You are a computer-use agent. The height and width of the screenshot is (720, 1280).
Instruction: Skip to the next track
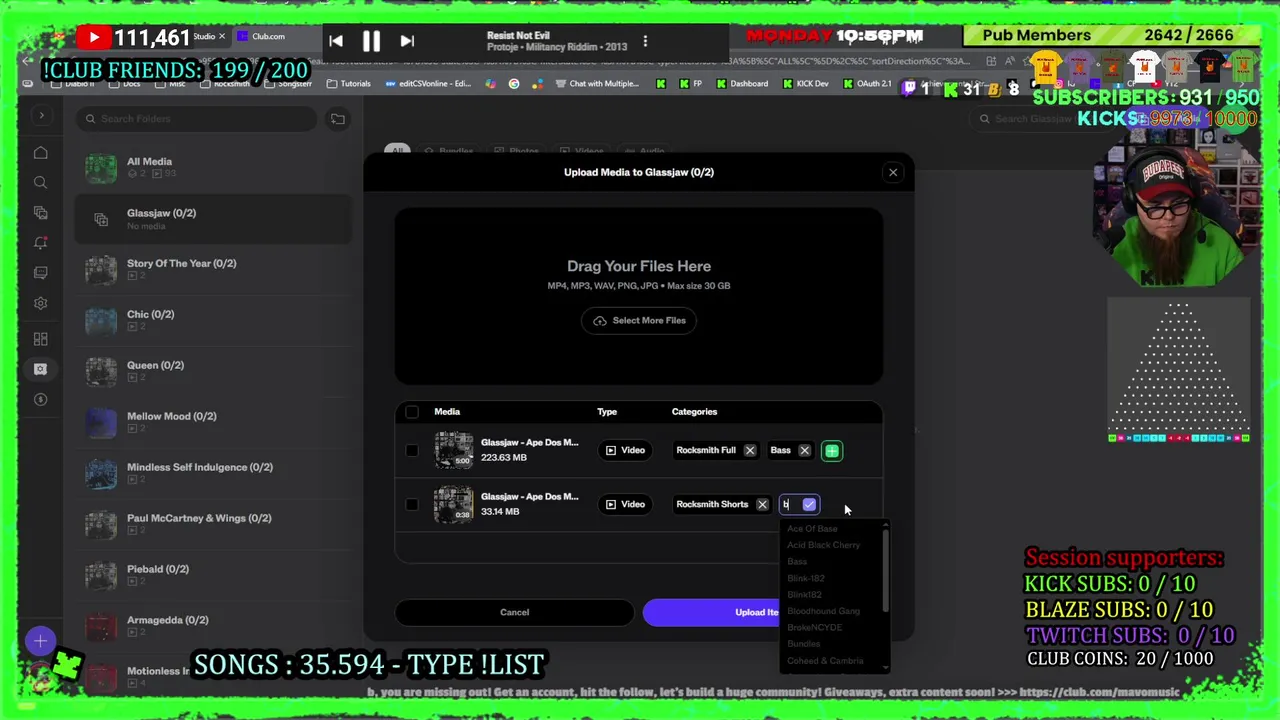tap(406, 41)
